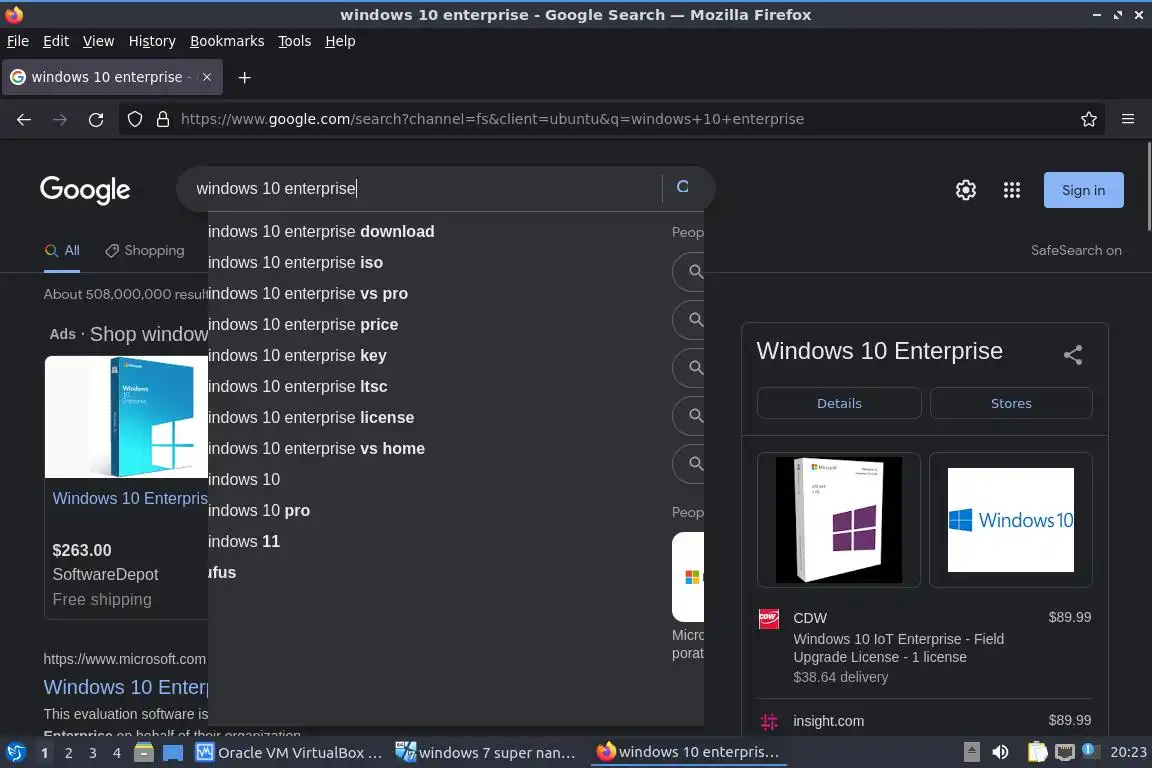Viewport: 1152px width, 768px height.
Task: Click the page vertical scrollbar
Action: pyautogui.click(x=1148, y=187)
